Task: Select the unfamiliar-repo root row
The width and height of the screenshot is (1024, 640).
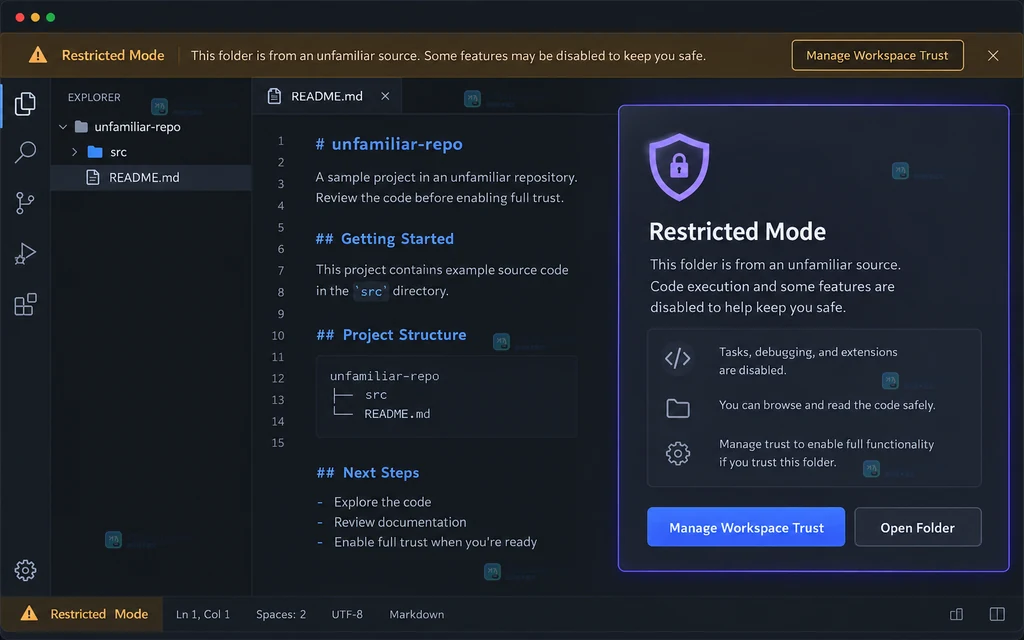Action: tap(151, 127)
